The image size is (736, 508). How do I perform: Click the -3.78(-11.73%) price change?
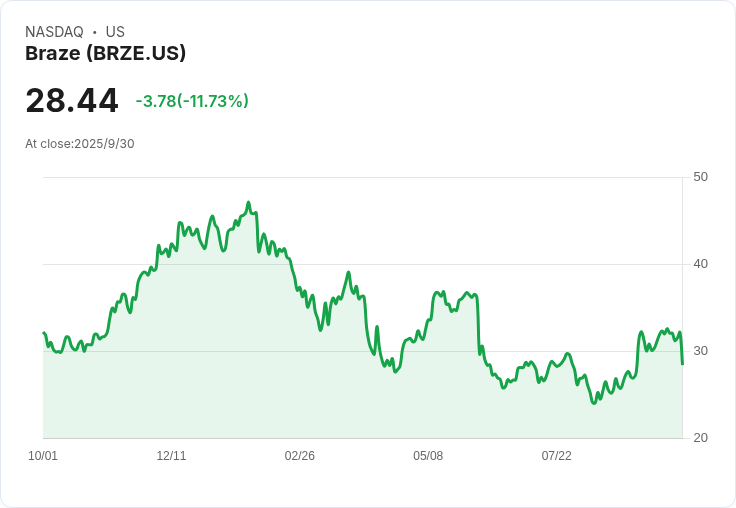[192, 101]
